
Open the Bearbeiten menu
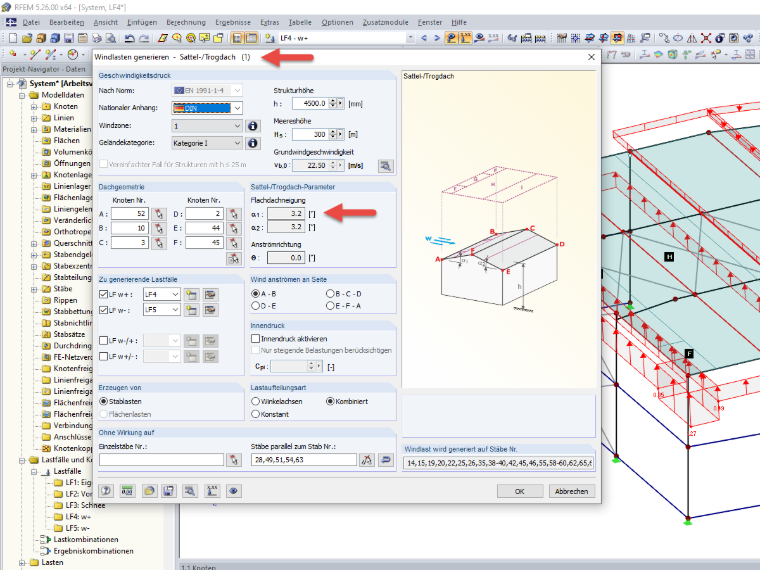coord(66,22)
